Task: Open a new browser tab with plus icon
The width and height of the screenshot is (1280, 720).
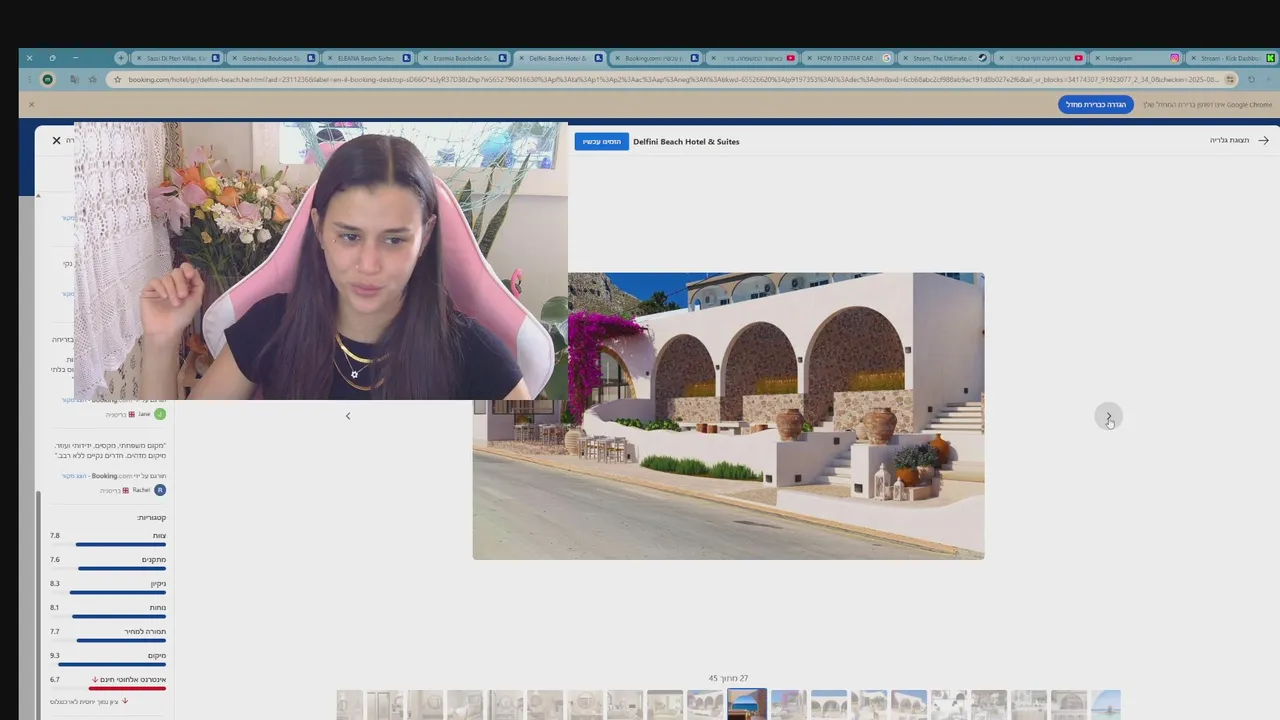Action: [x=121, y=58]
